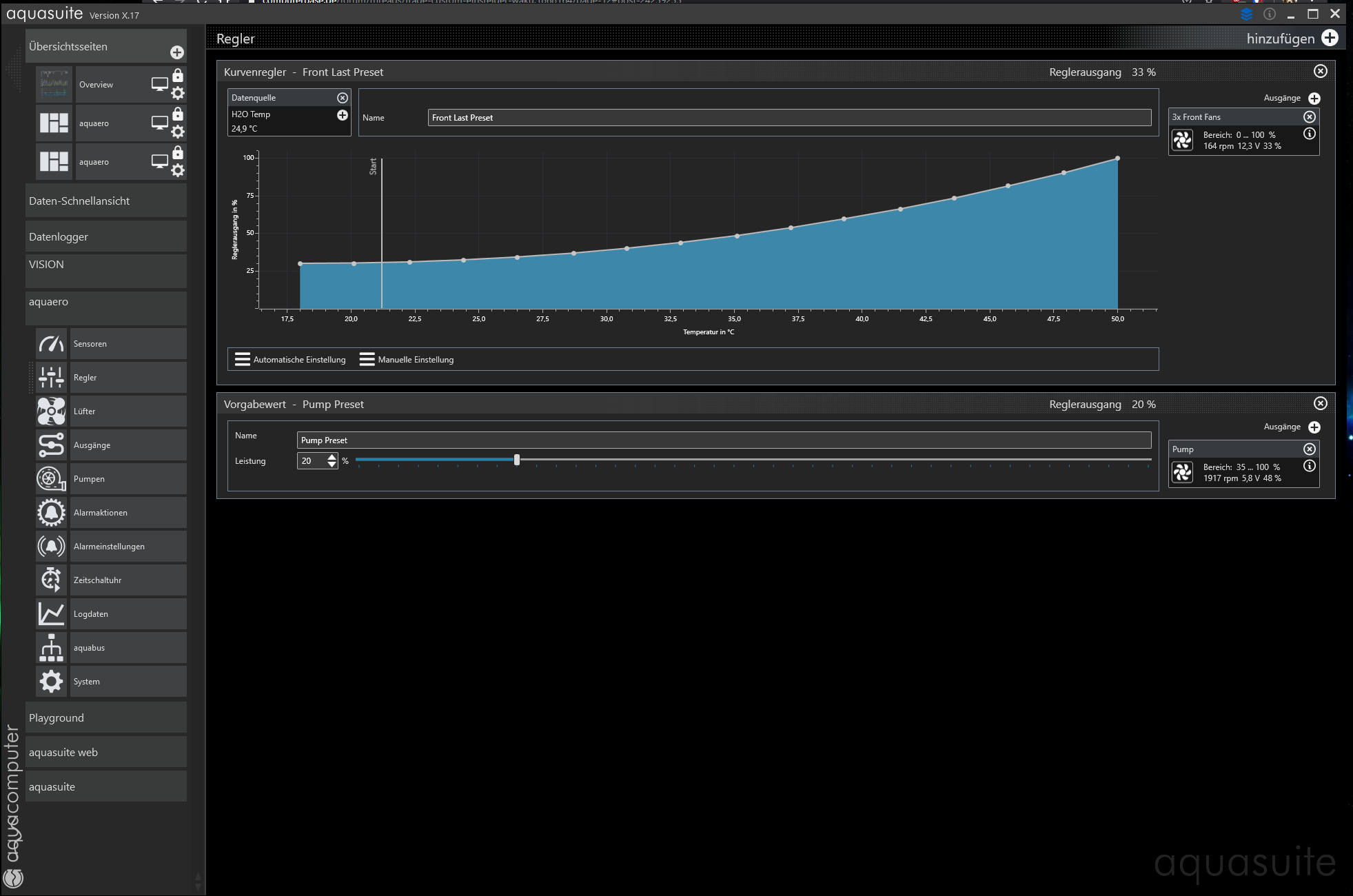1353x896 pixels.
Task: Click the Leistung slider handle
Action: pyautogui.click(x=516, y=460)
